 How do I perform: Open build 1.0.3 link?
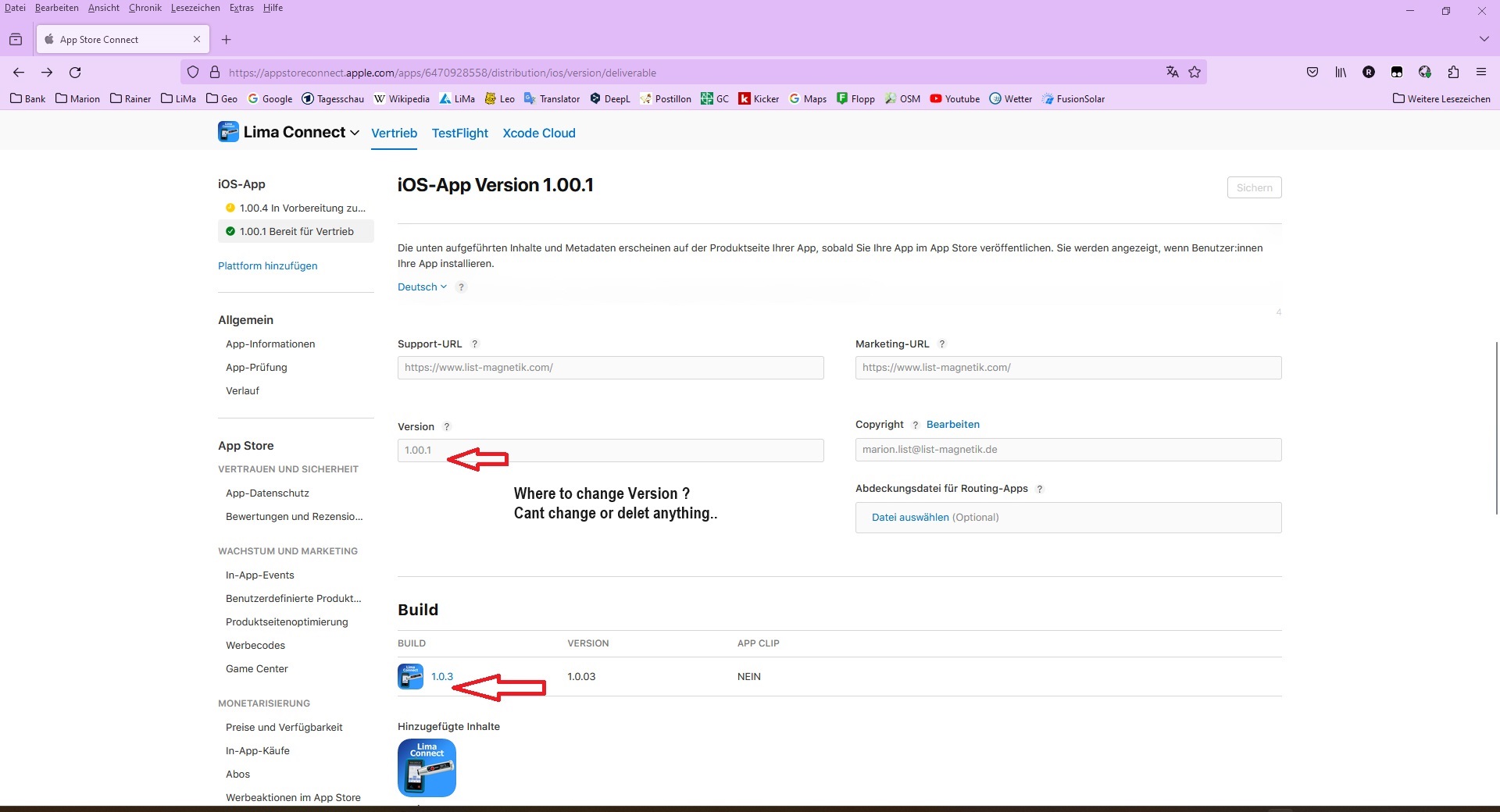442,677
